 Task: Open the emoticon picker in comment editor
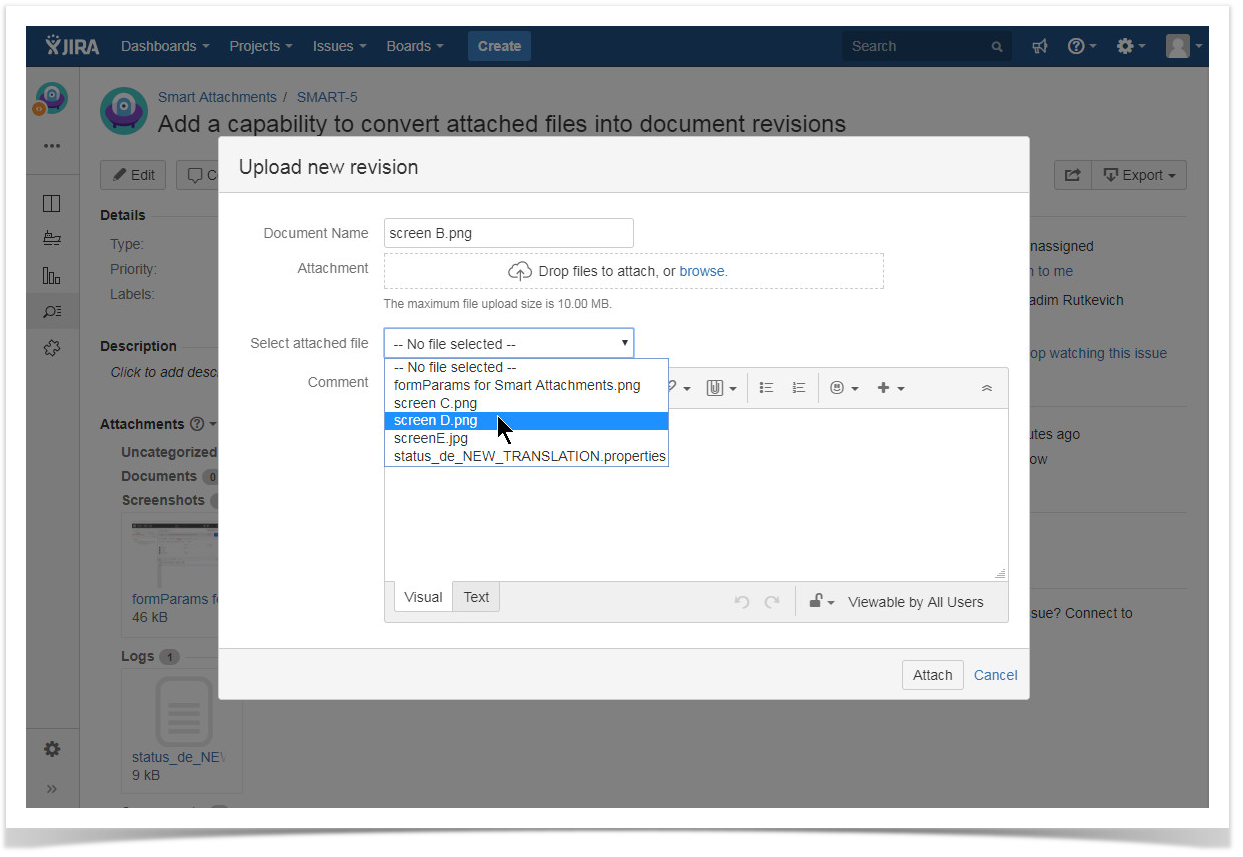tap(844, 388)
